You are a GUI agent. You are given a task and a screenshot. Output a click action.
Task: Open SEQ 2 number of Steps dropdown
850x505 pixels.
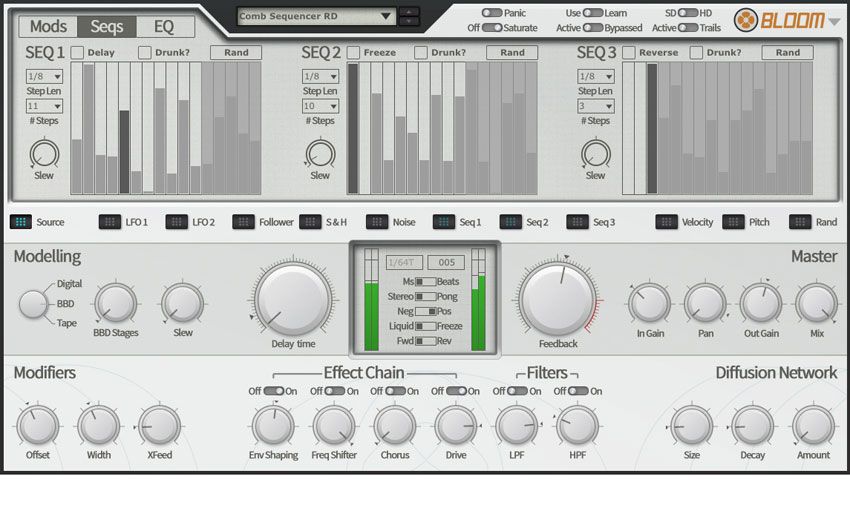pos(320,106)
